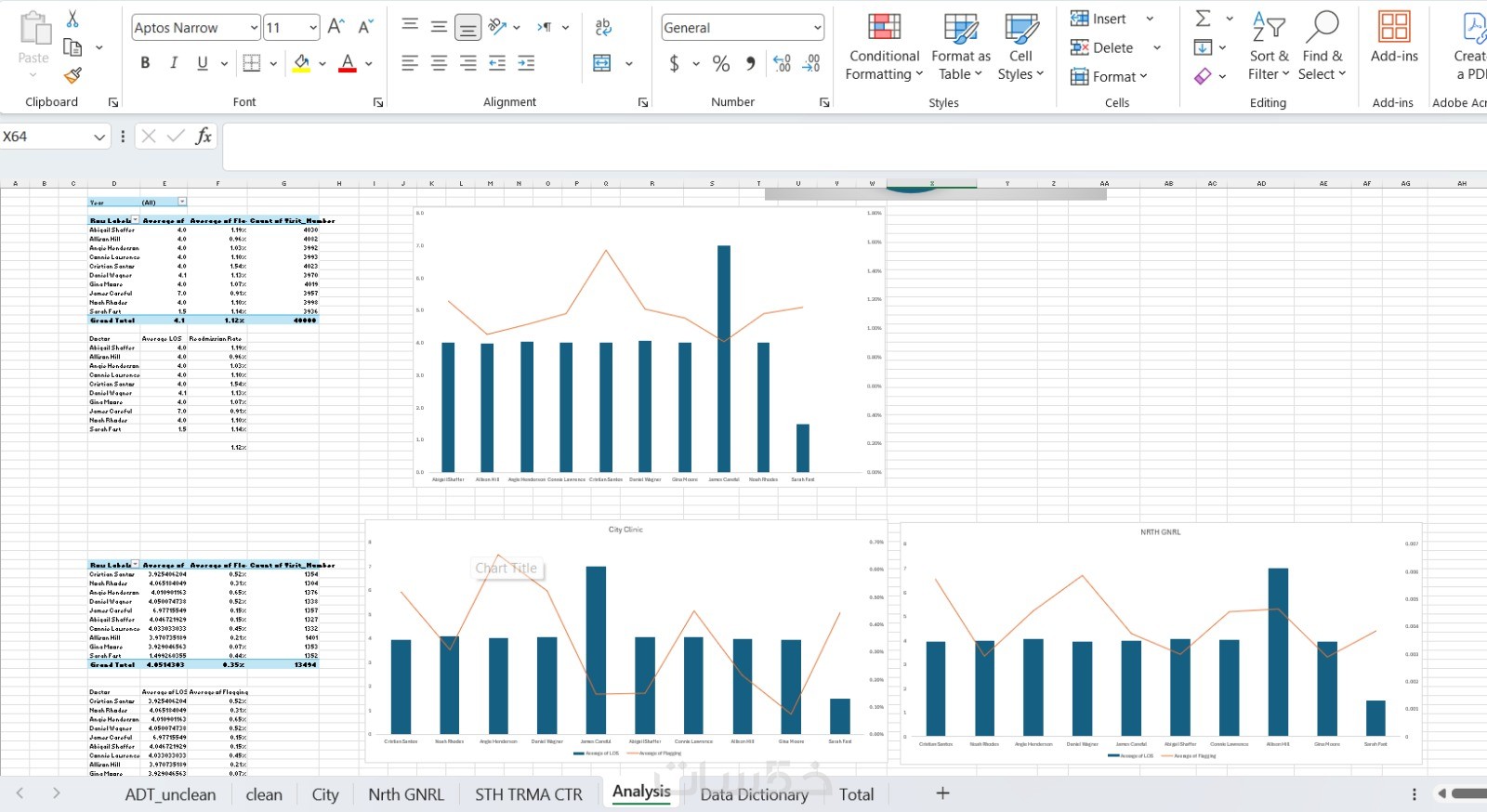The width and height of the screenshot is (1487, 812).
Task: Click the Merge & Center icon
Action: 602,63
